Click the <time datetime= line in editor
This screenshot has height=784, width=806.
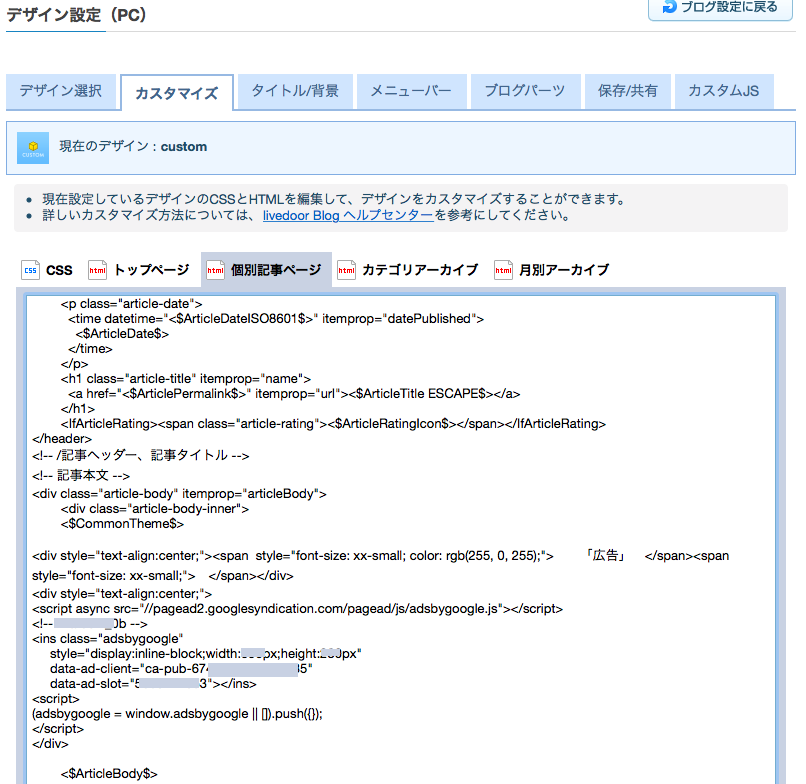[x=276, y=319]
